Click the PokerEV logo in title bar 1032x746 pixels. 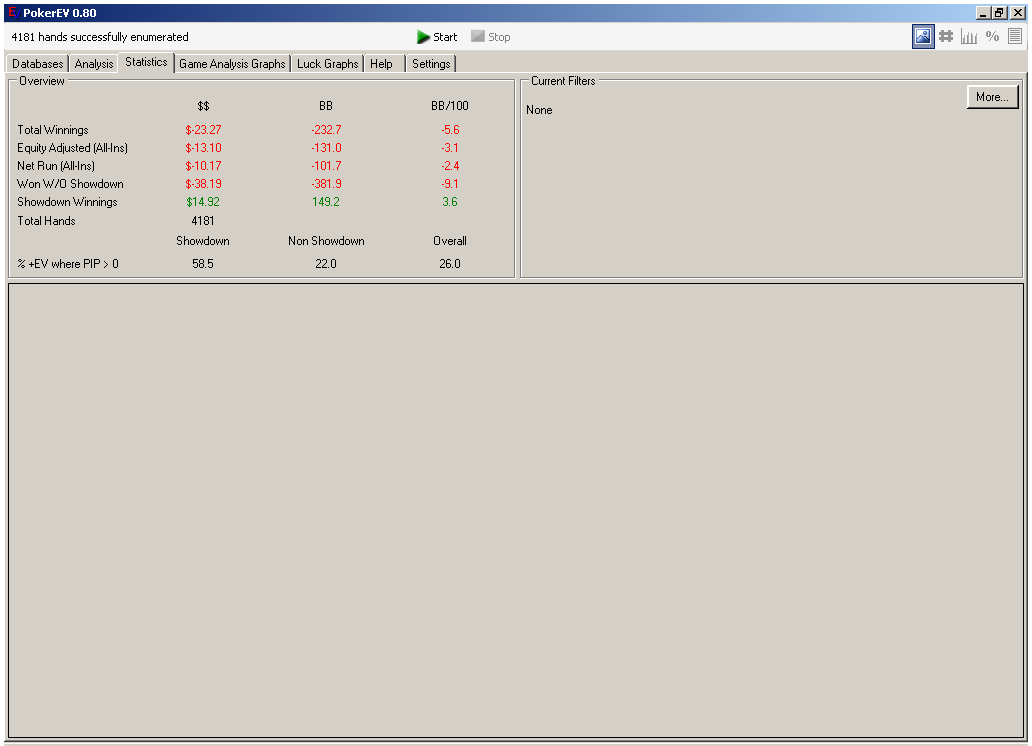click(x=12, y=12)
